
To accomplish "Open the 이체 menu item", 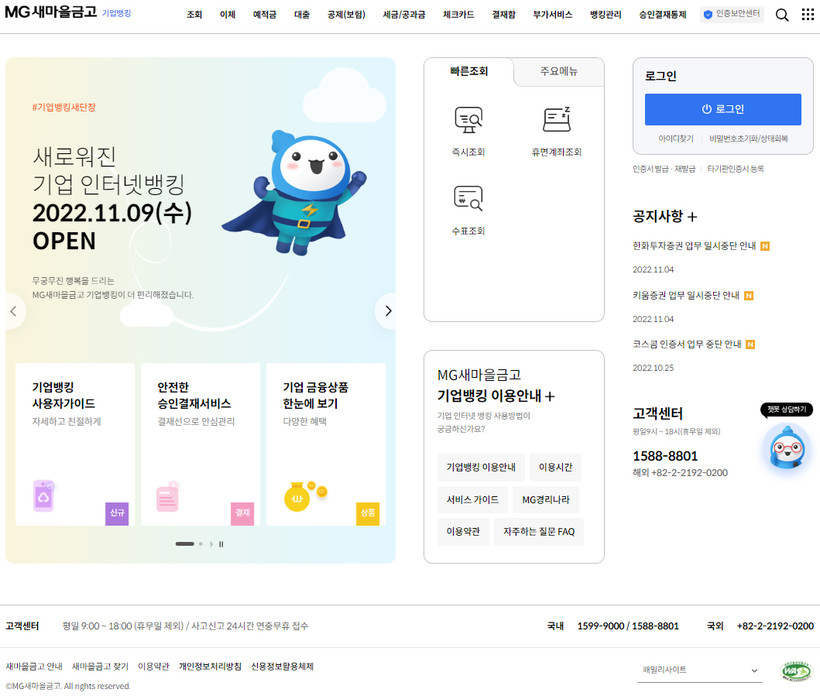I will click(228, 15).
